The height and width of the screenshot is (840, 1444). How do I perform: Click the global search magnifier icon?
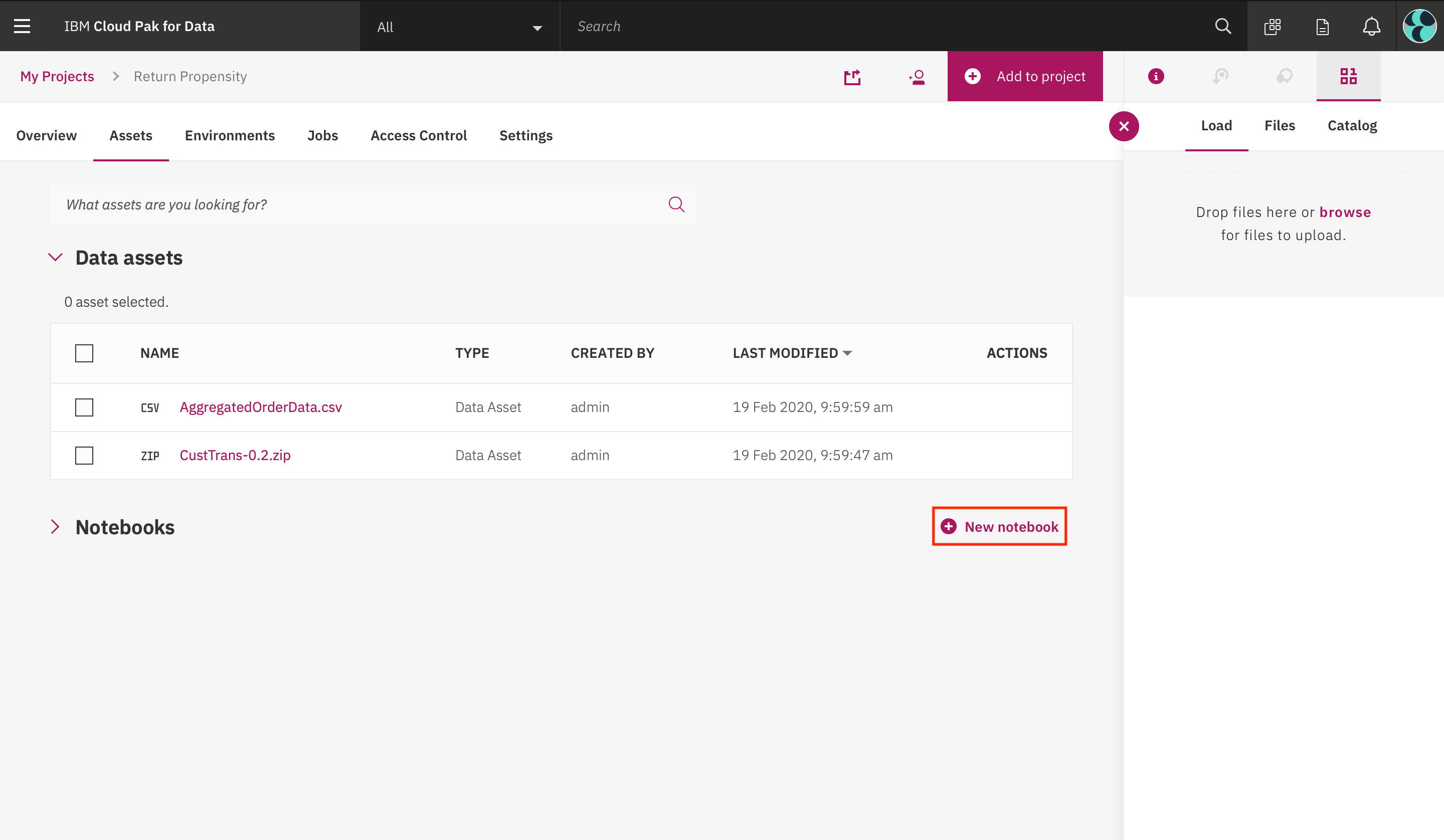[1223, 27]
